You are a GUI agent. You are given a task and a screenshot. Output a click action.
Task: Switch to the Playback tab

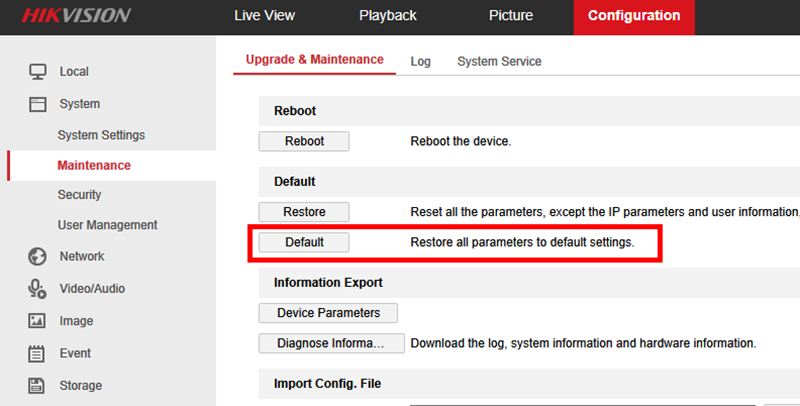pos(388,16)
